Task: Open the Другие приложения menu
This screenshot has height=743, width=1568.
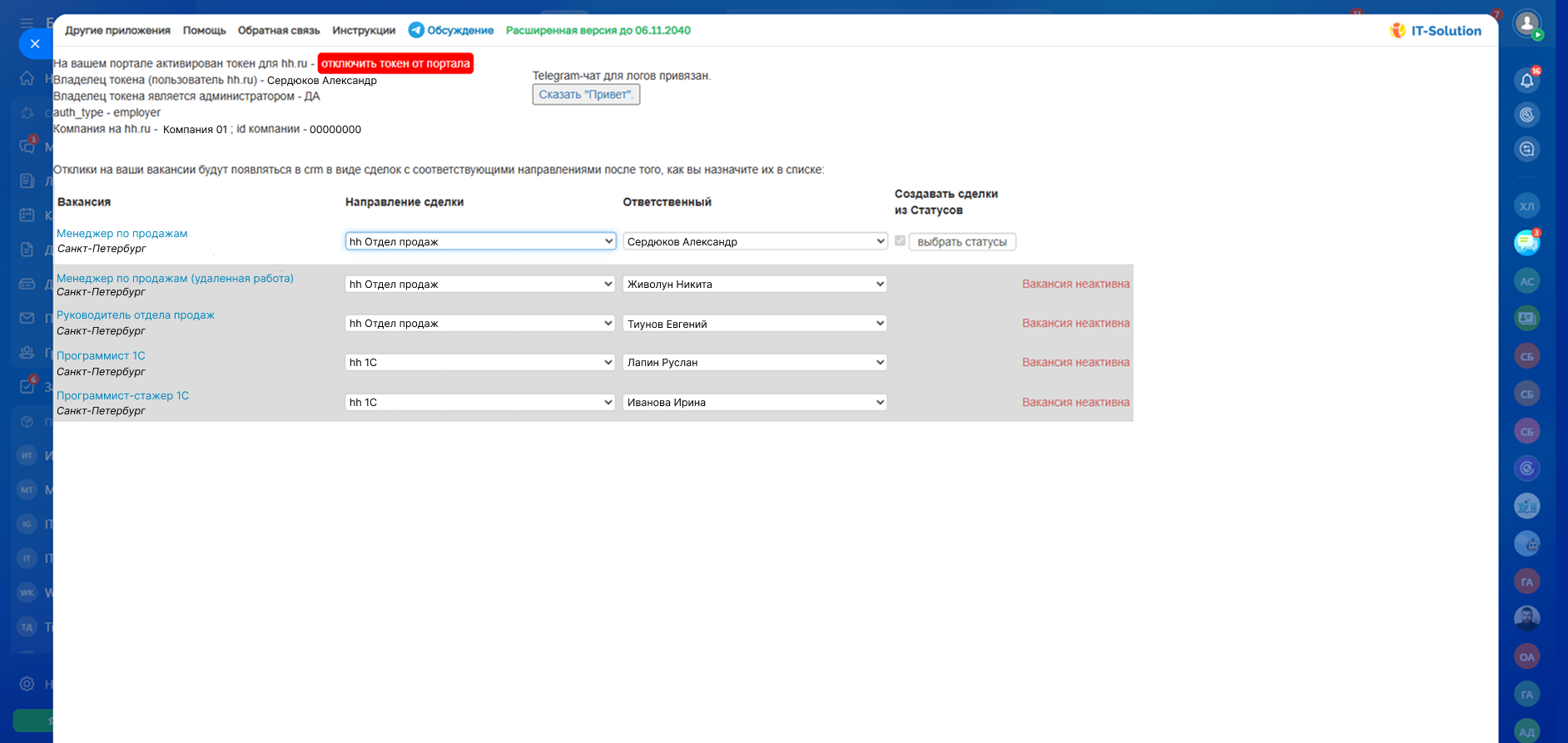Action: coord(117,31)
